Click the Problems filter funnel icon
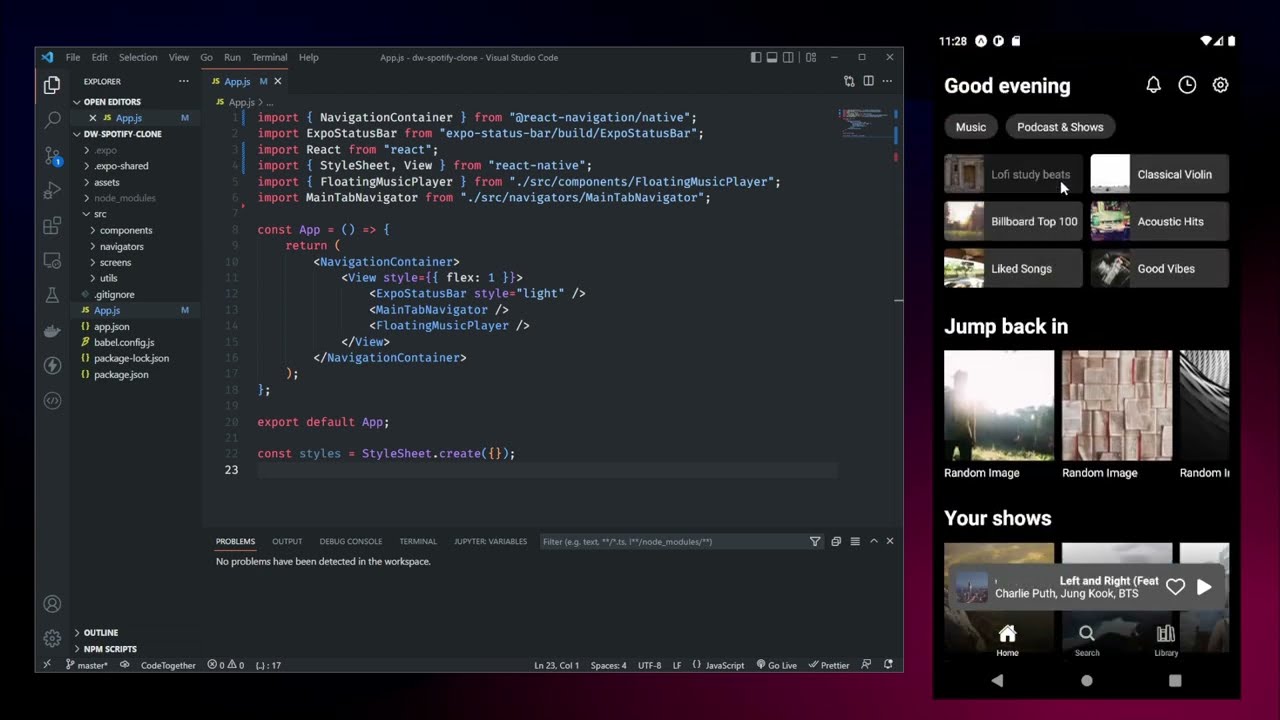This screenshot has height=720, width=1280. [x=815, y=541]
